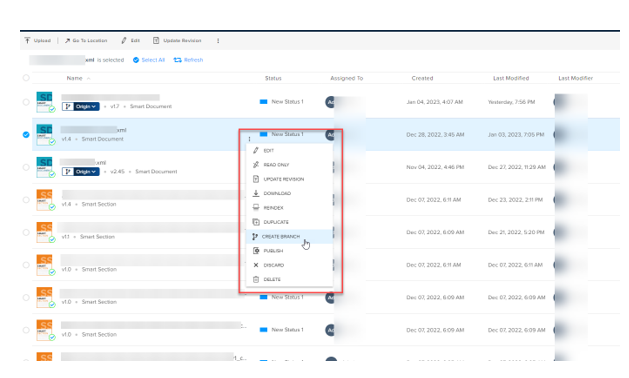This screenshot has height=378, width=629.
Task: Click the Download arrow icon in context menu
Action: (256, 193)
